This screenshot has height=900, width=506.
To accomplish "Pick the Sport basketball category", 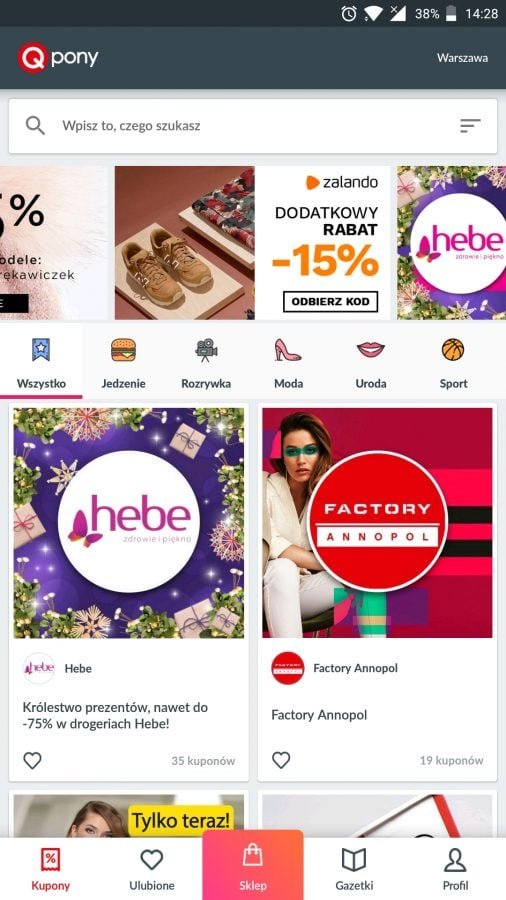I will 453,363.
